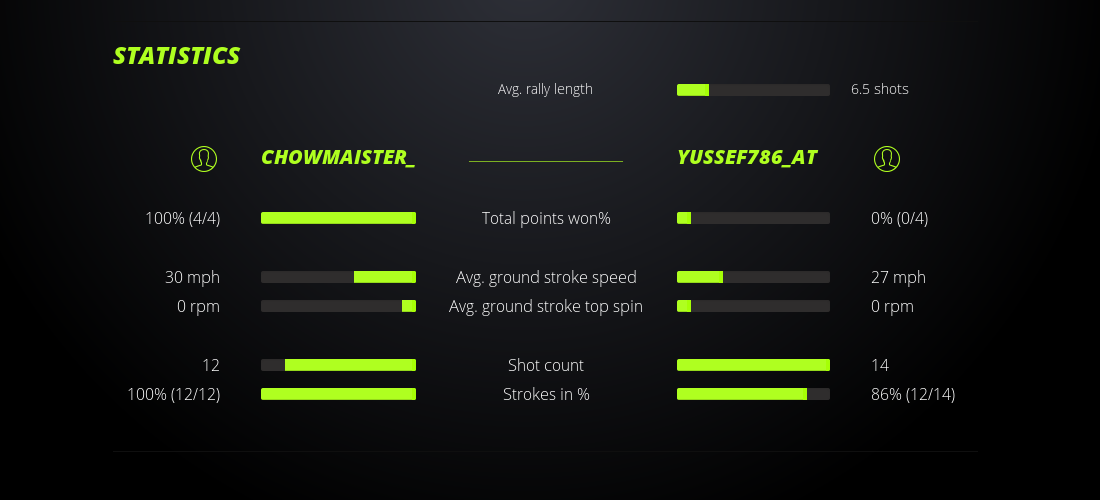The height and width of the screenshot is (500, 1100).
Task: Click CHOWMAISTER_ ground stroke speed bar
Action: [x=338, y=277]
